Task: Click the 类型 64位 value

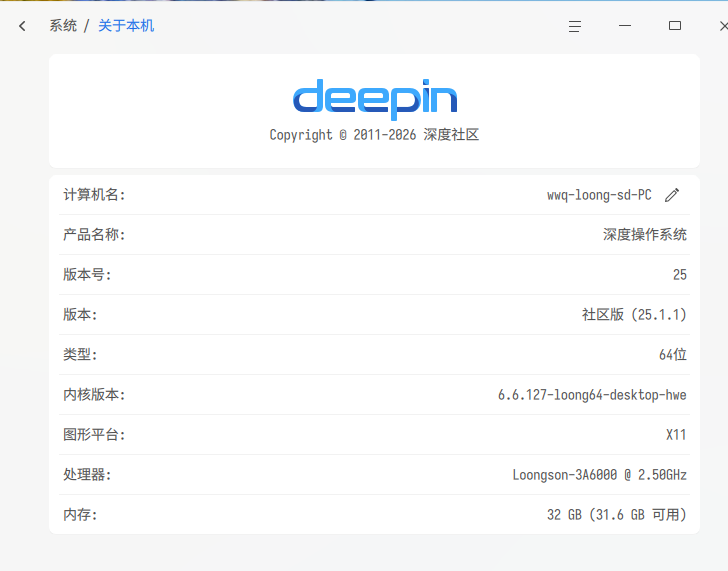Action: click(673, 355)
